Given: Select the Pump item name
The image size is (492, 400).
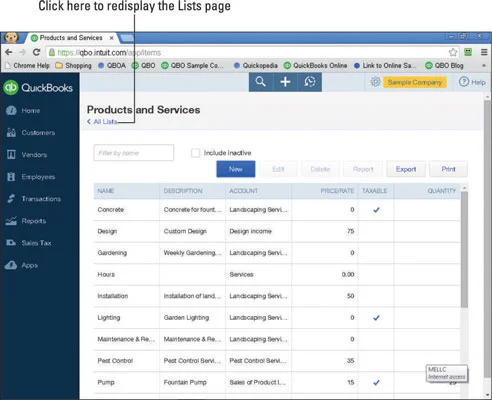Looking at the screenshot, I should tap(106, 382).
